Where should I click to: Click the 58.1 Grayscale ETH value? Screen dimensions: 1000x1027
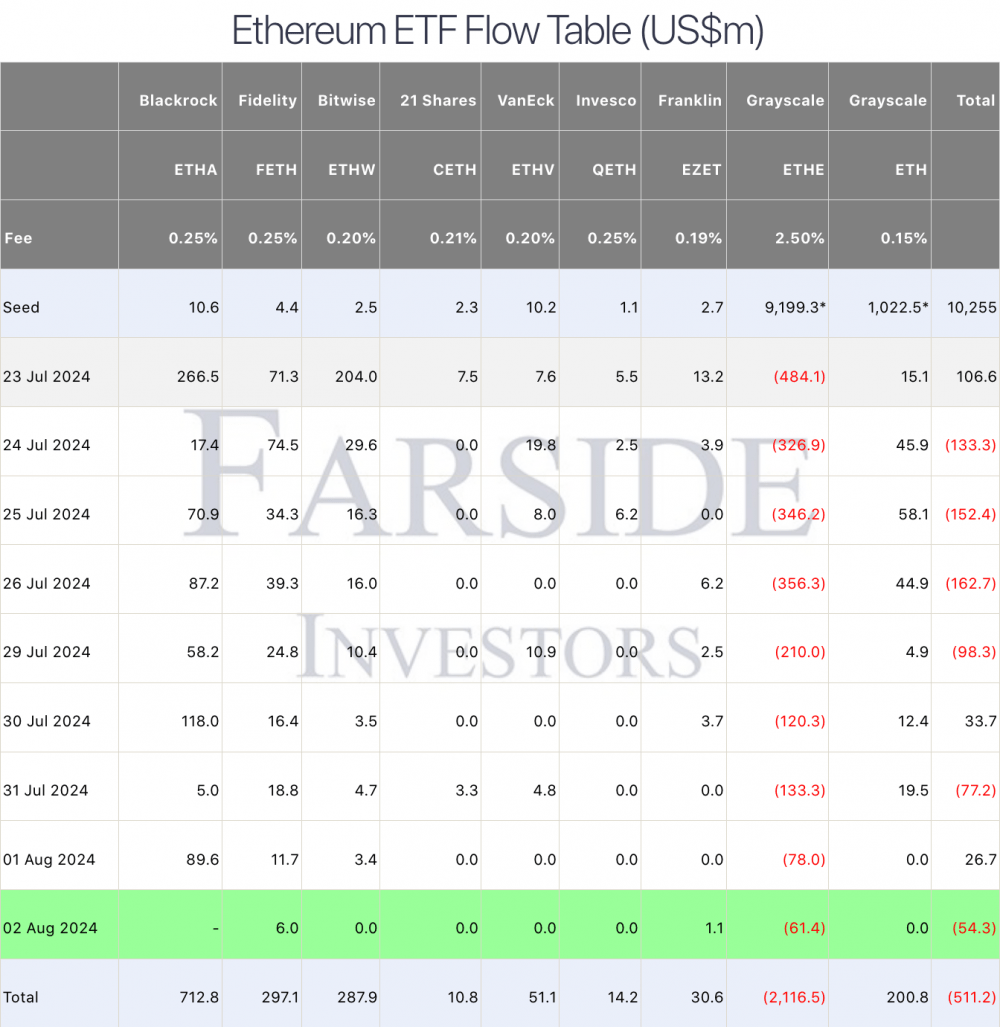(914, 515)
